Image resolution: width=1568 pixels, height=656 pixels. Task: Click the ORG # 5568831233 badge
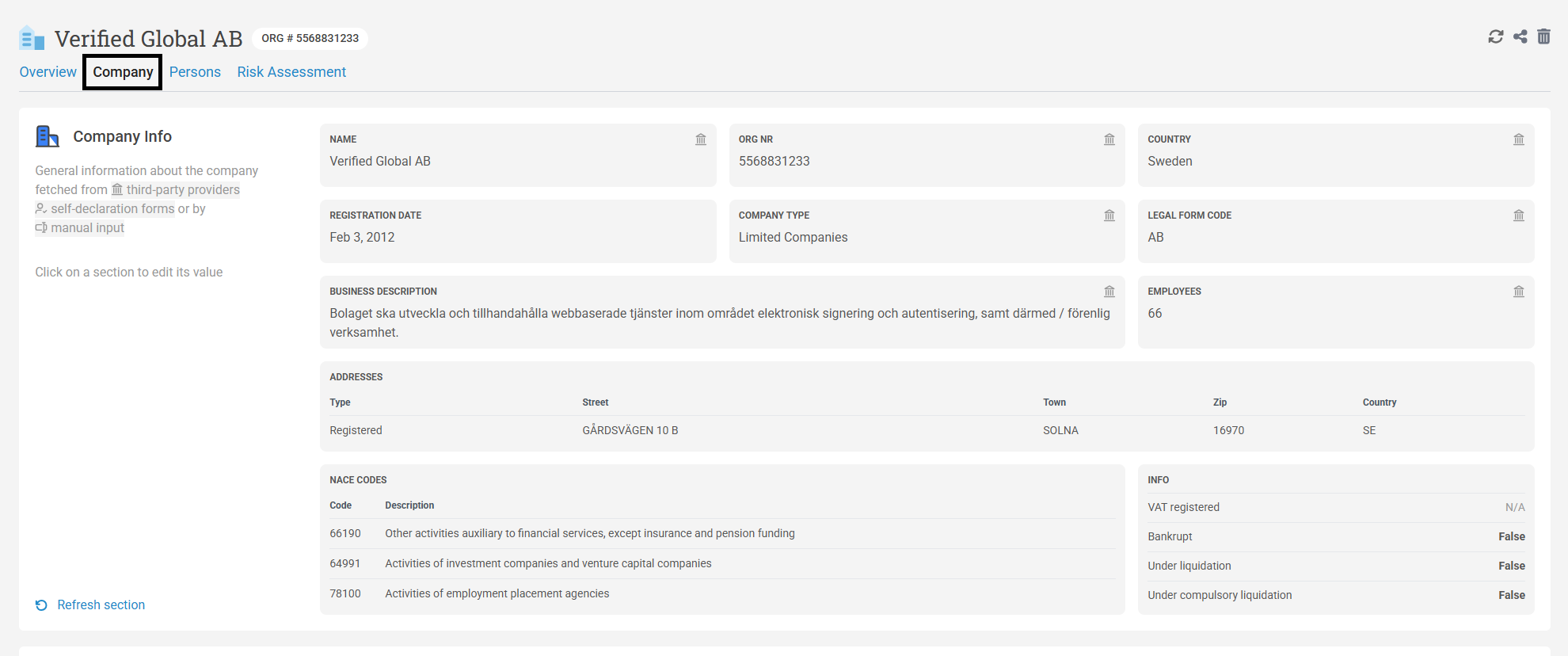click(x=310, y=38)
